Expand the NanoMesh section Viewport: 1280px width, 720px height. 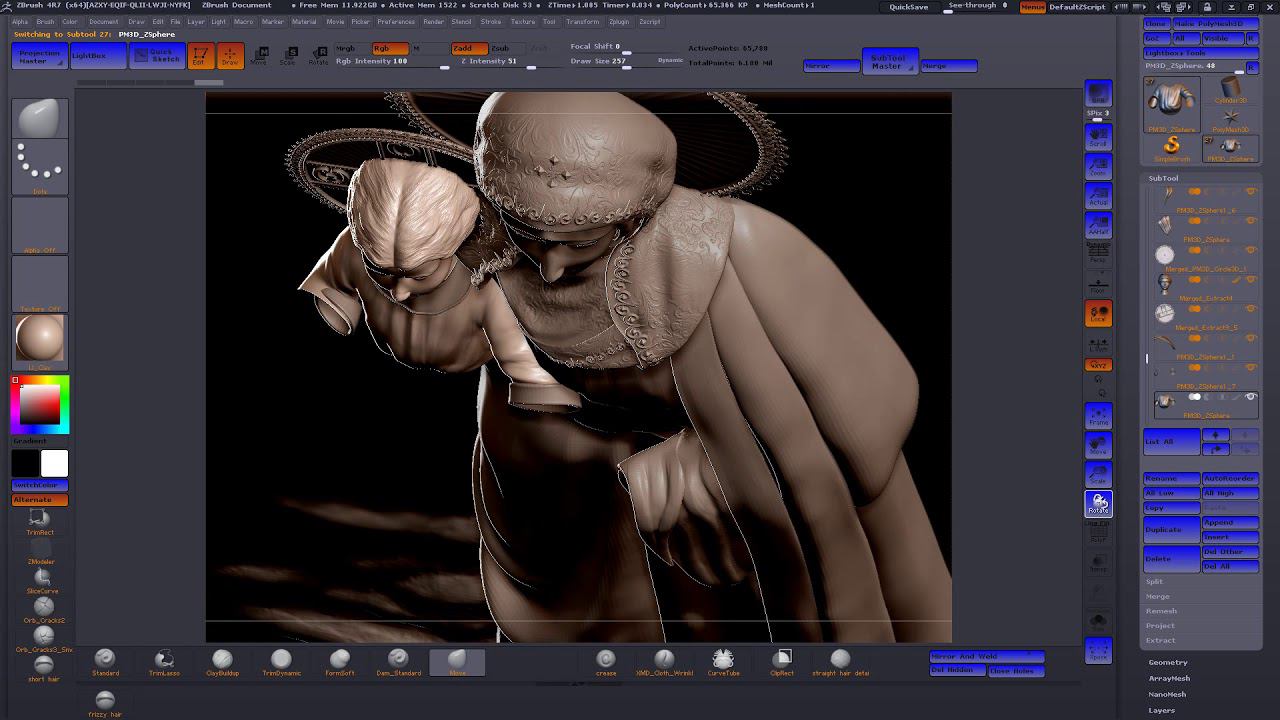tap(1167, 694)
